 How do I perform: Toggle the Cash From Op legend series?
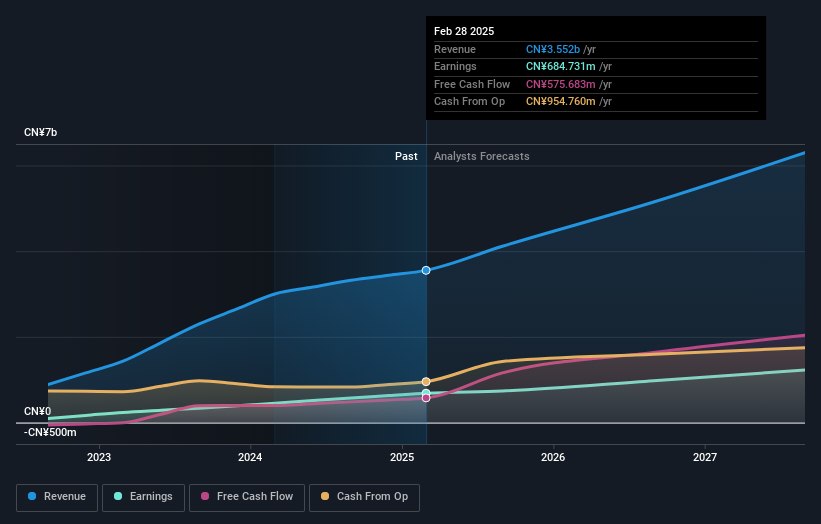364,497
